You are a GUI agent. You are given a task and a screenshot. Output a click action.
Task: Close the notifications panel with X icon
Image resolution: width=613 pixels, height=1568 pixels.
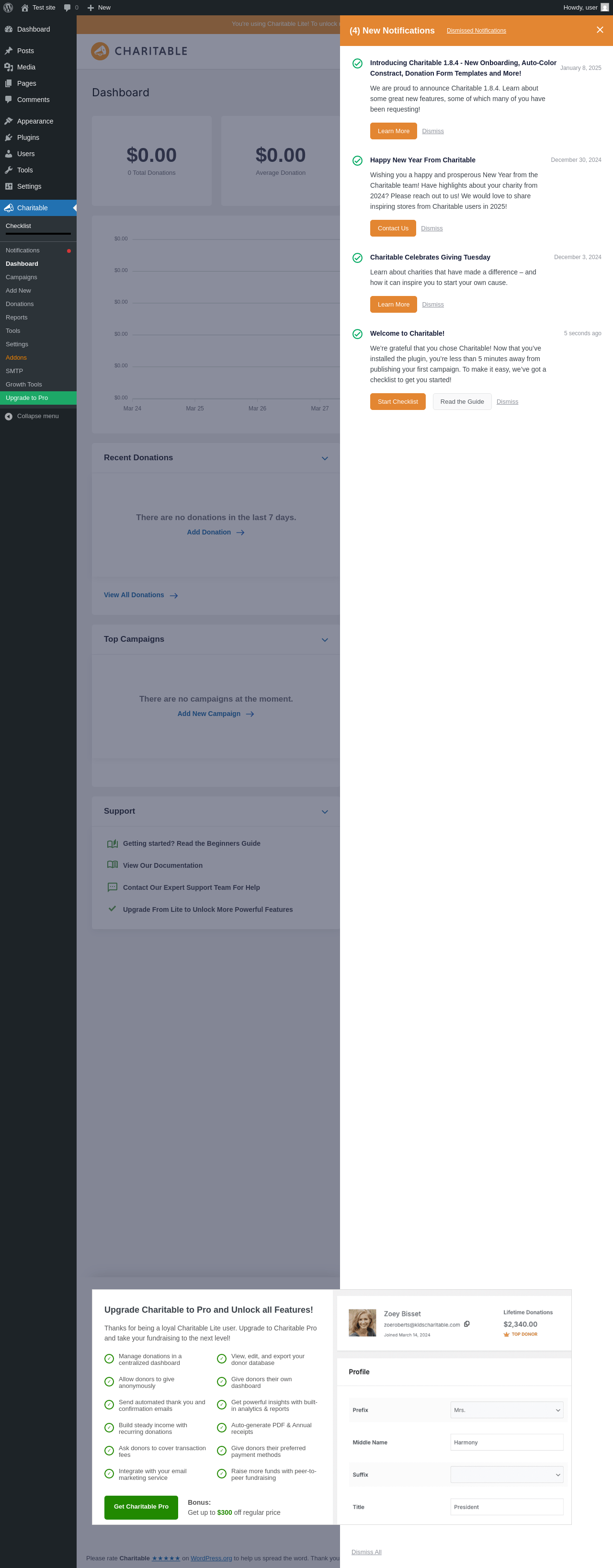pos(600,30)
